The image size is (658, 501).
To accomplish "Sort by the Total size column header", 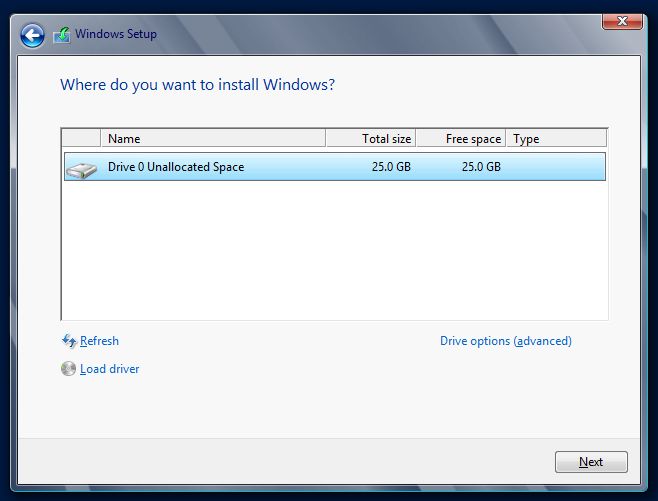I will [371, 138].
